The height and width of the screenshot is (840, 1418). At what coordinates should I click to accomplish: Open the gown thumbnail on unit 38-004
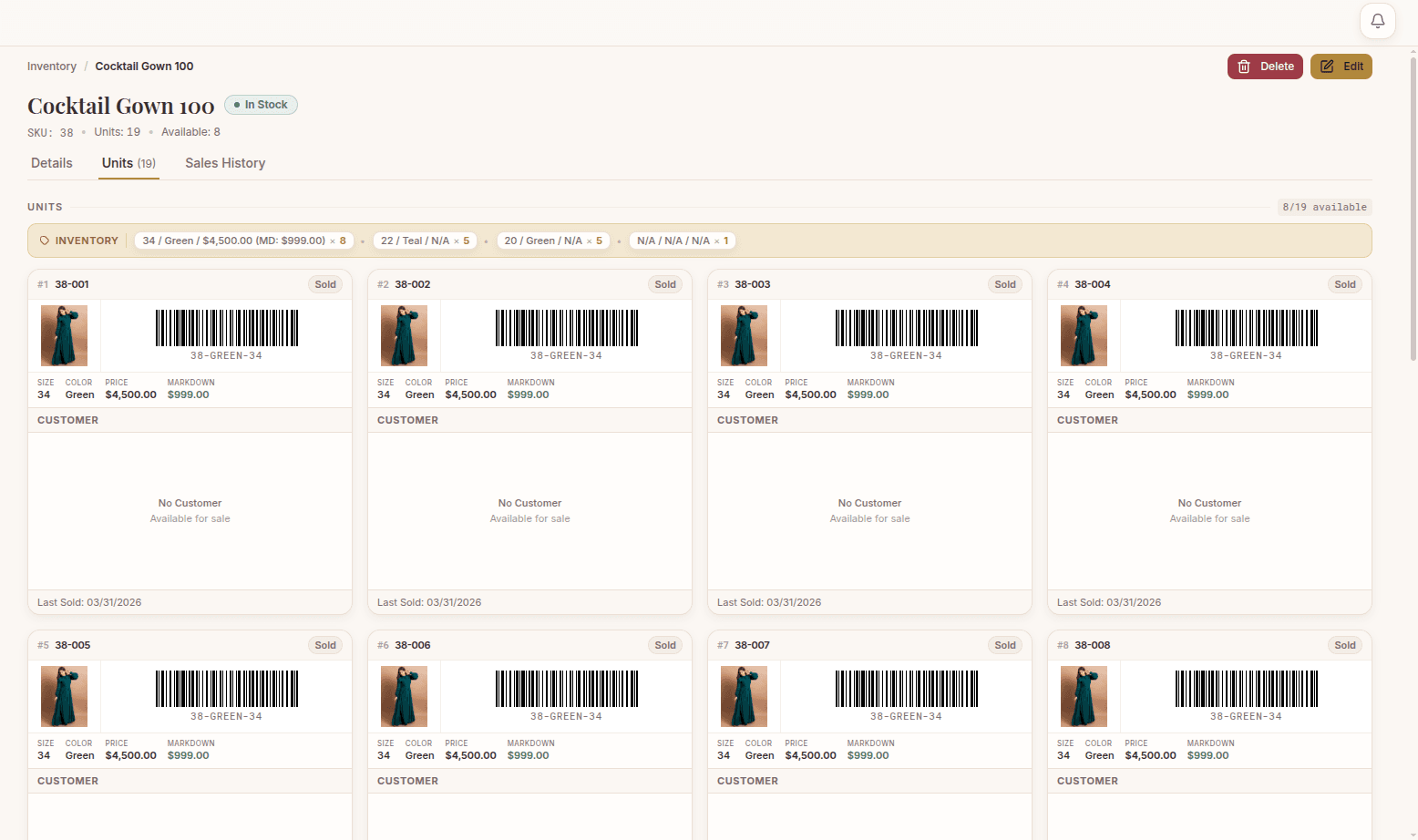(1084, 335)
